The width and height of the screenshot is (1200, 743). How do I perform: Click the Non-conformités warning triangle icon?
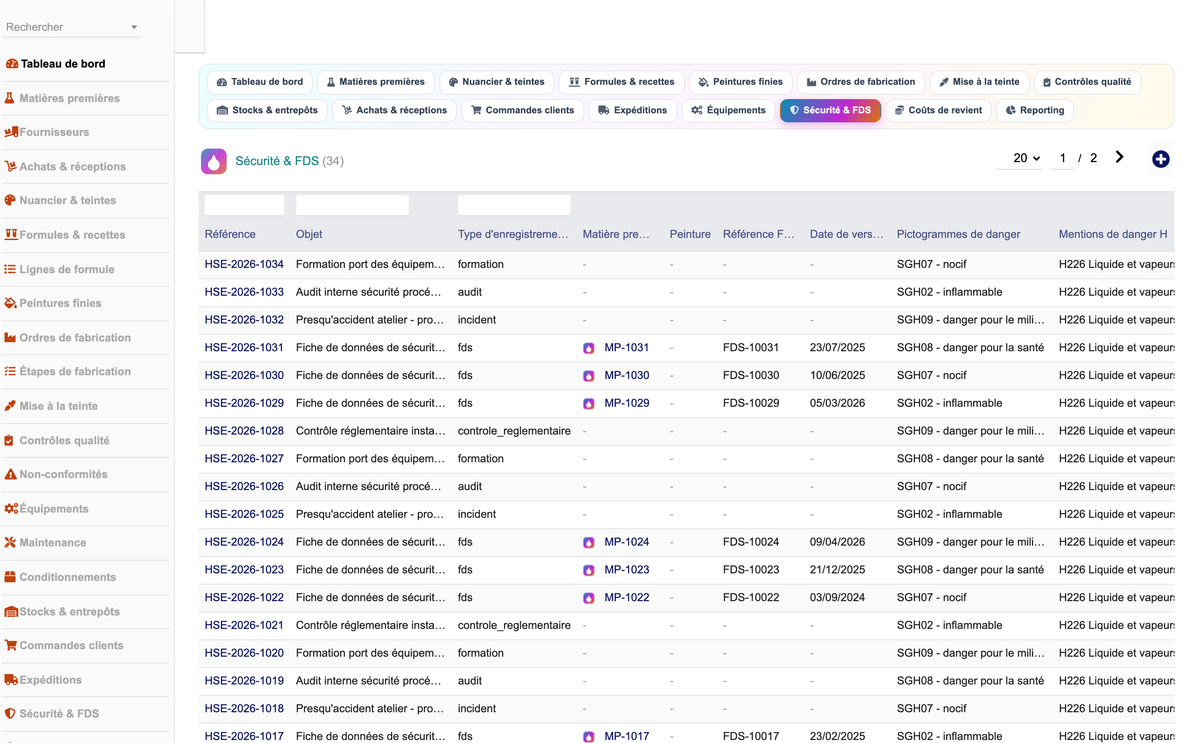coord(11,474)
